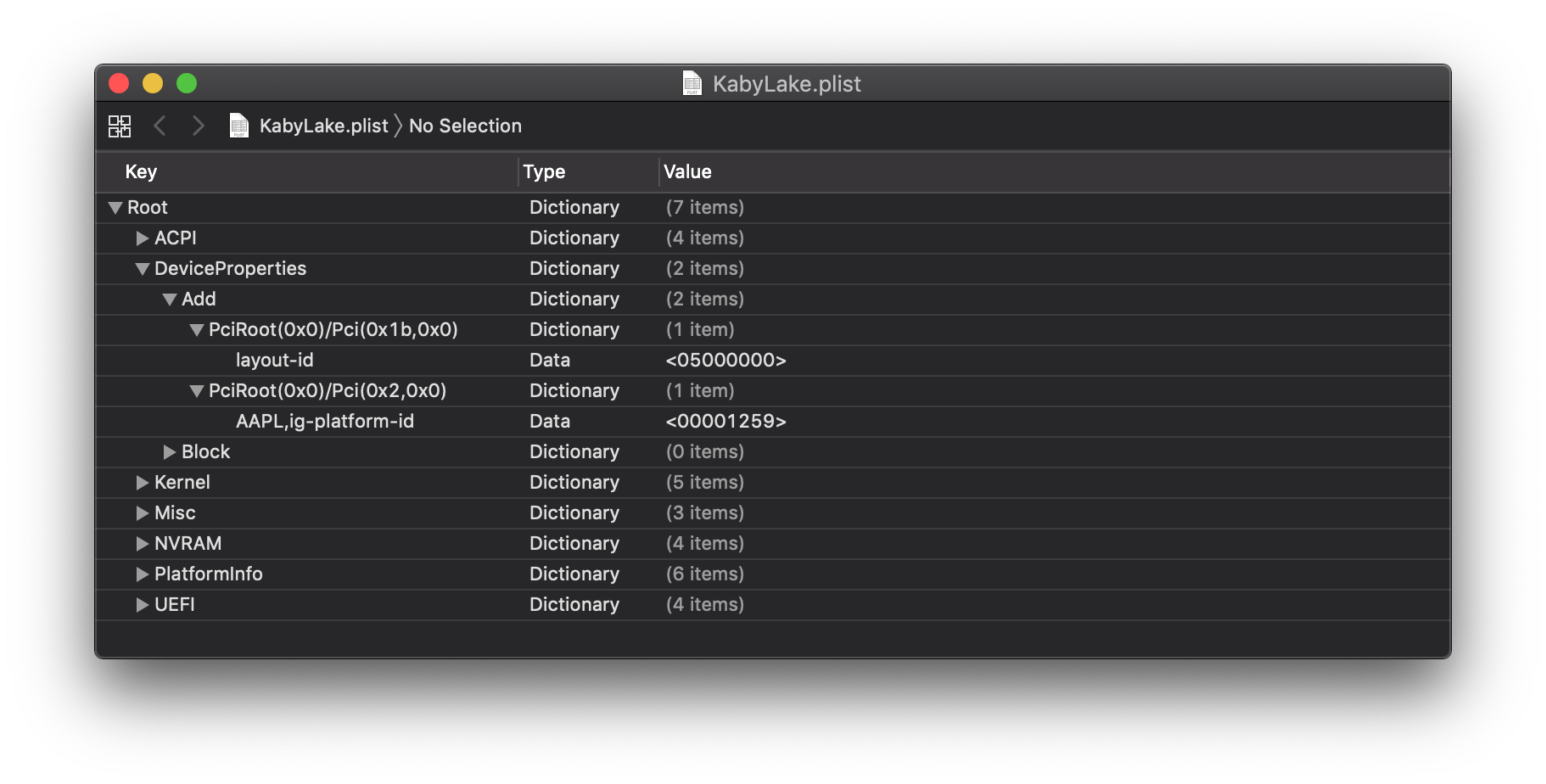Collapse the Root dictionary

[114, 207]
